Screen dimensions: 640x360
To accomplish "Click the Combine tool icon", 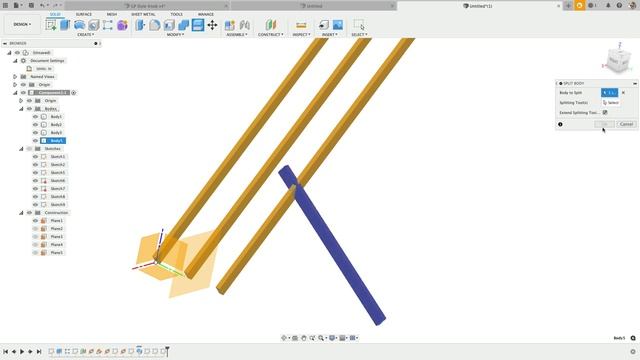I will 183,25.
